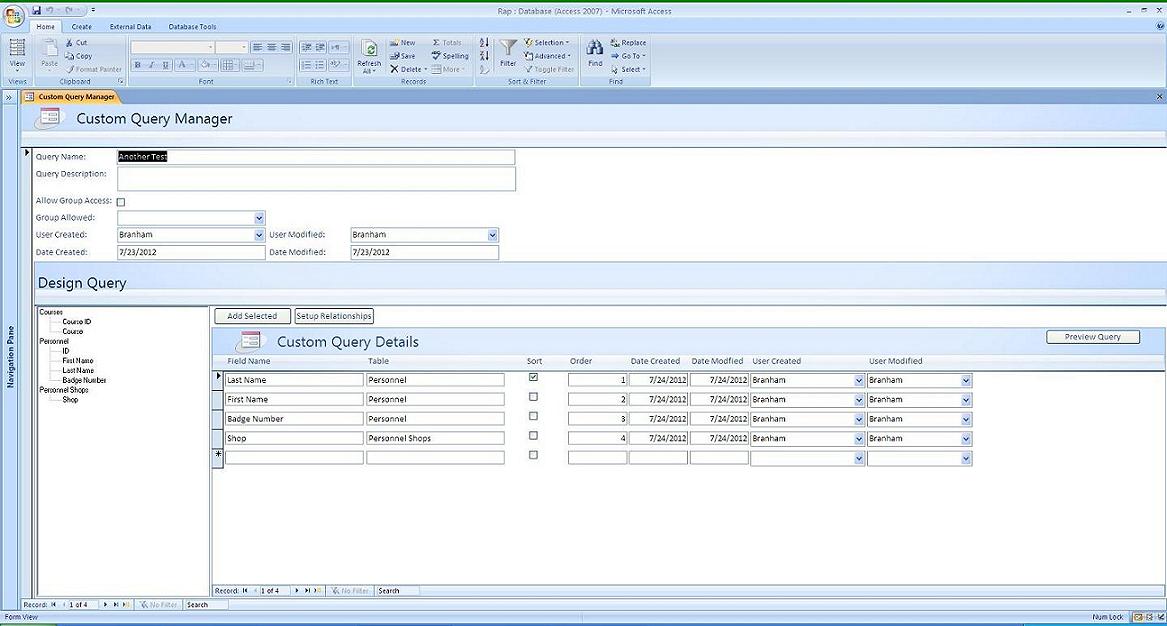Image resolution: width=1167 pixels, height=626 pixels.
Task: Open the Database Tools ribbon tab
Action: point(192,27)
